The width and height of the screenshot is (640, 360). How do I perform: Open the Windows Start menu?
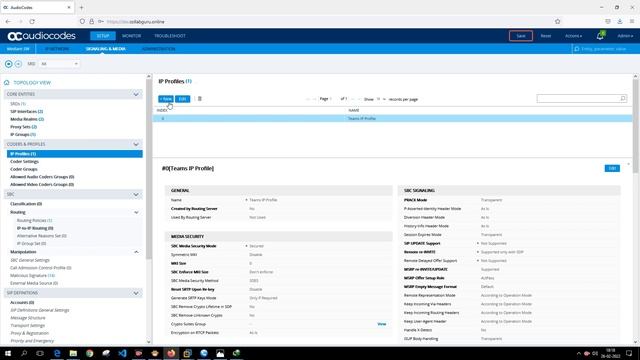tap(8, 353)
